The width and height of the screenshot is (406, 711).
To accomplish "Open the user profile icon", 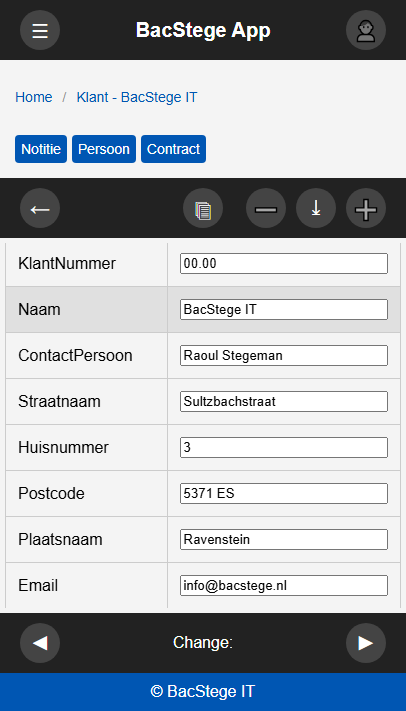I will pyautogui.click(x=366, y=30).
